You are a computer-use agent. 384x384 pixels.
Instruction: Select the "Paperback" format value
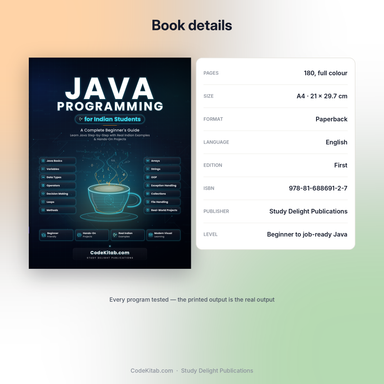(331, 119)
